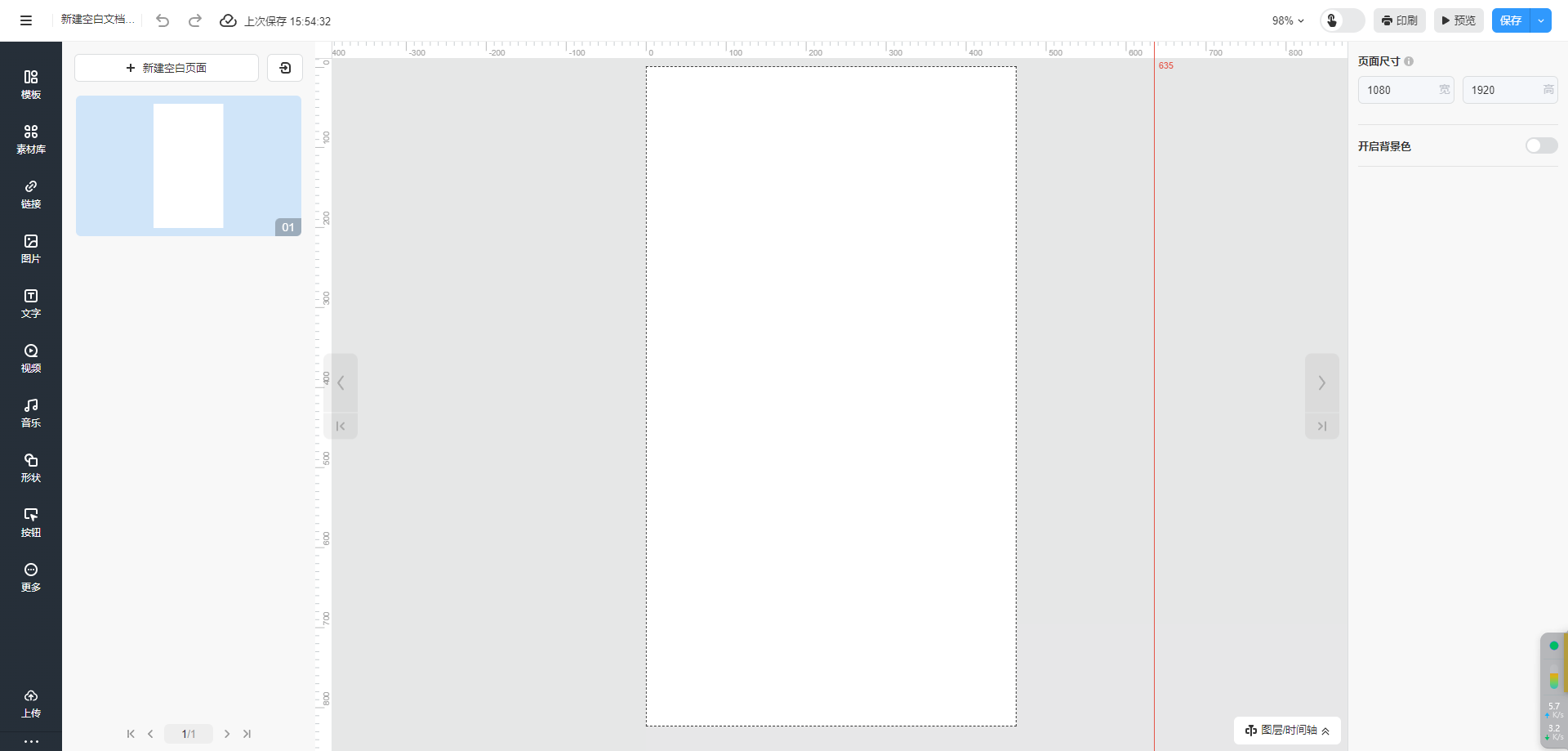This screenshot has height=751, width=1568.
Task: Expand the 图层/时间轴 layers timeline panel
Action: [x=1287, y=730]
